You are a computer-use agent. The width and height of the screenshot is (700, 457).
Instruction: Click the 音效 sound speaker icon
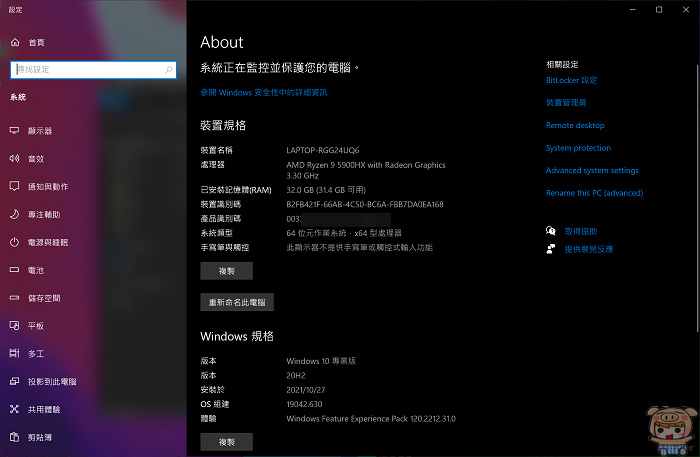point(14,159)
